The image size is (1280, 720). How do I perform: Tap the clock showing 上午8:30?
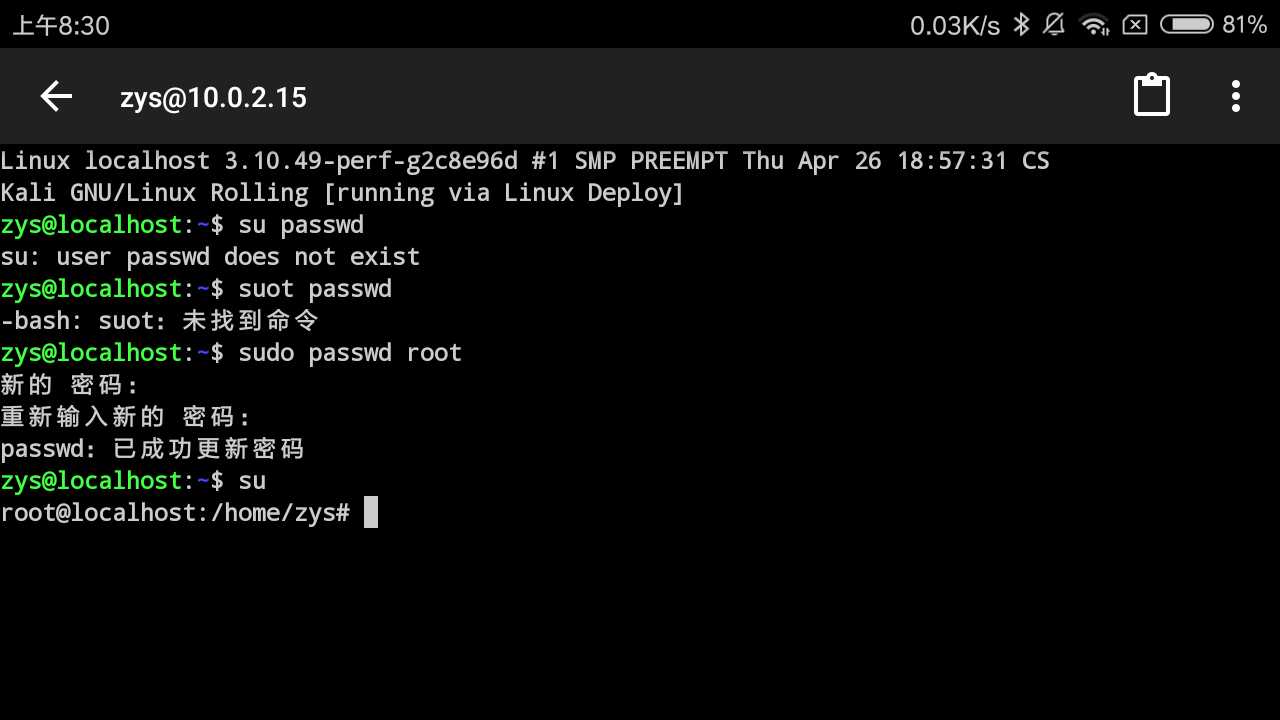(61, 25)
